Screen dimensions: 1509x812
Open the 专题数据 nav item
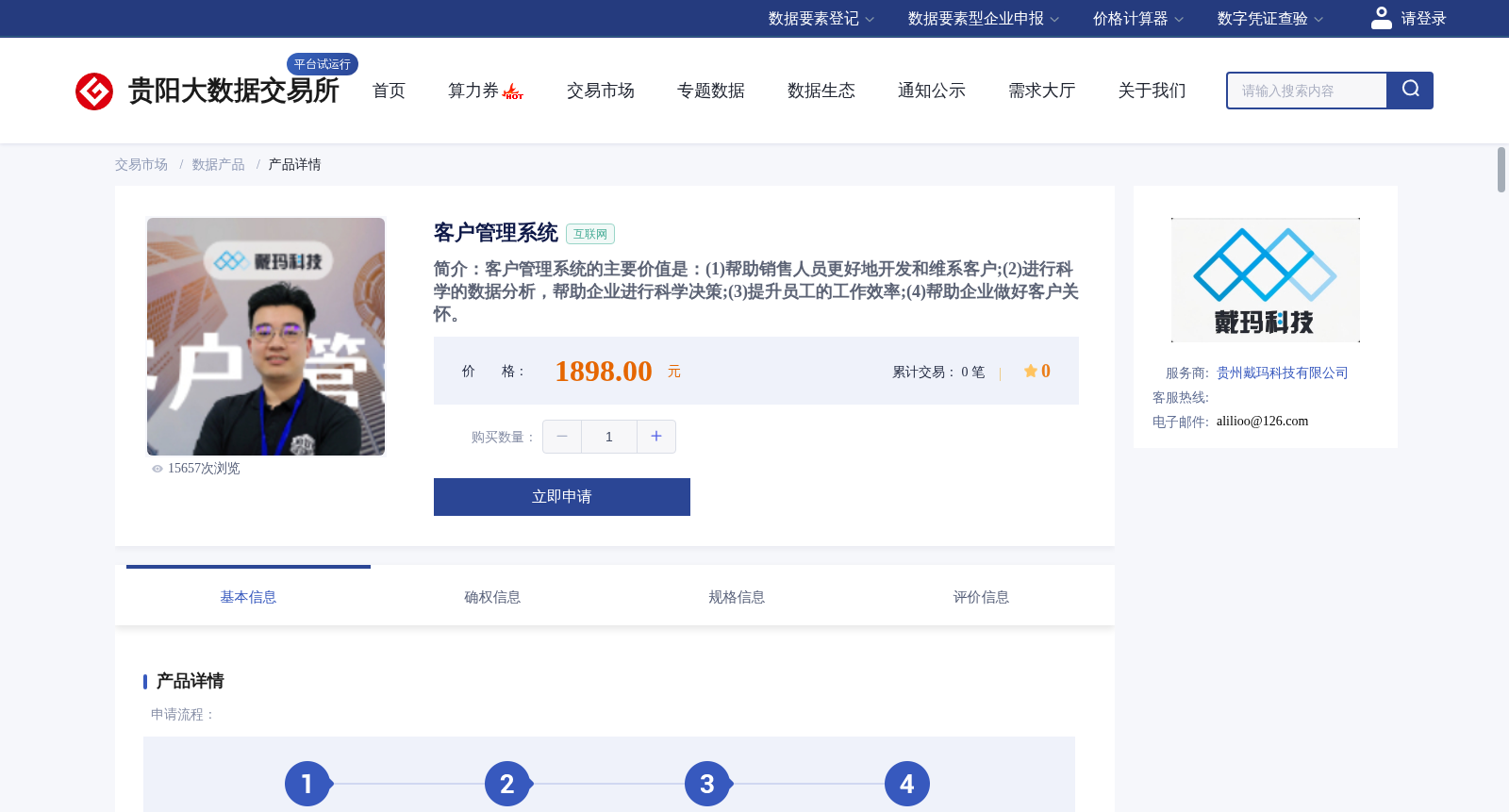tap(711, 91)
